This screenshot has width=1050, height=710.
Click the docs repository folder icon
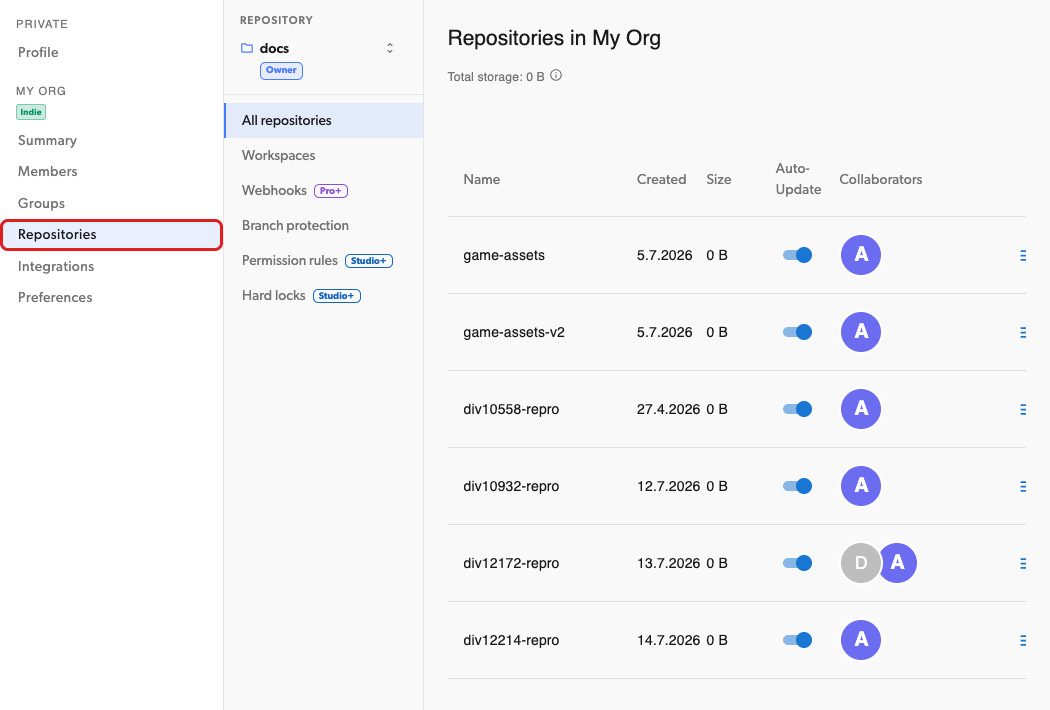[x=247, y=48]
